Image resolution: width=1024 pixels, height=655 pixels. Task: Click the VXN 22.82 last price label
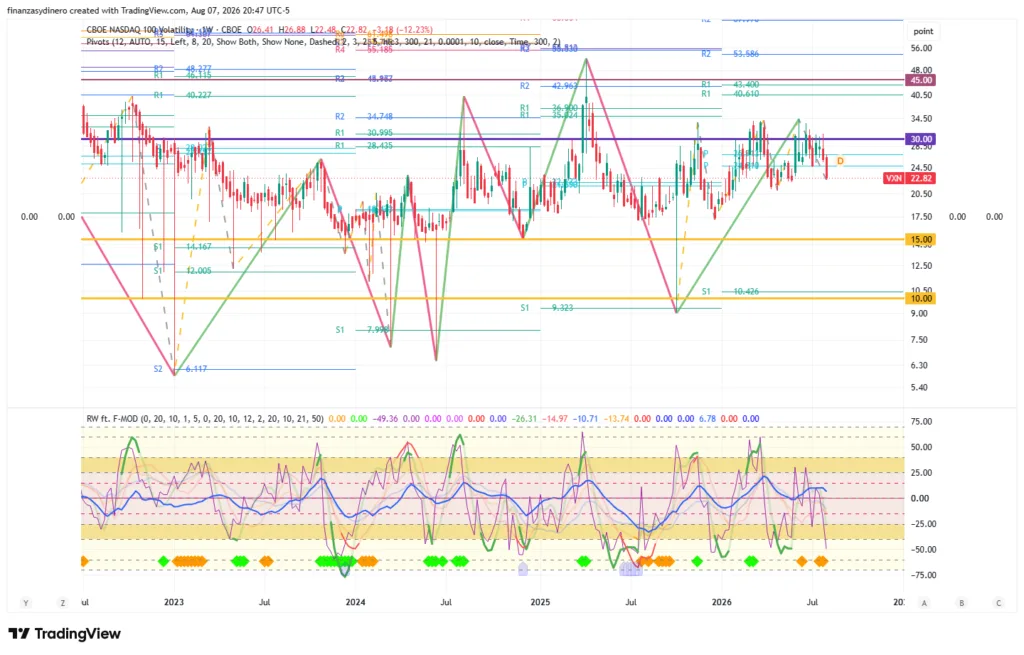909,178
